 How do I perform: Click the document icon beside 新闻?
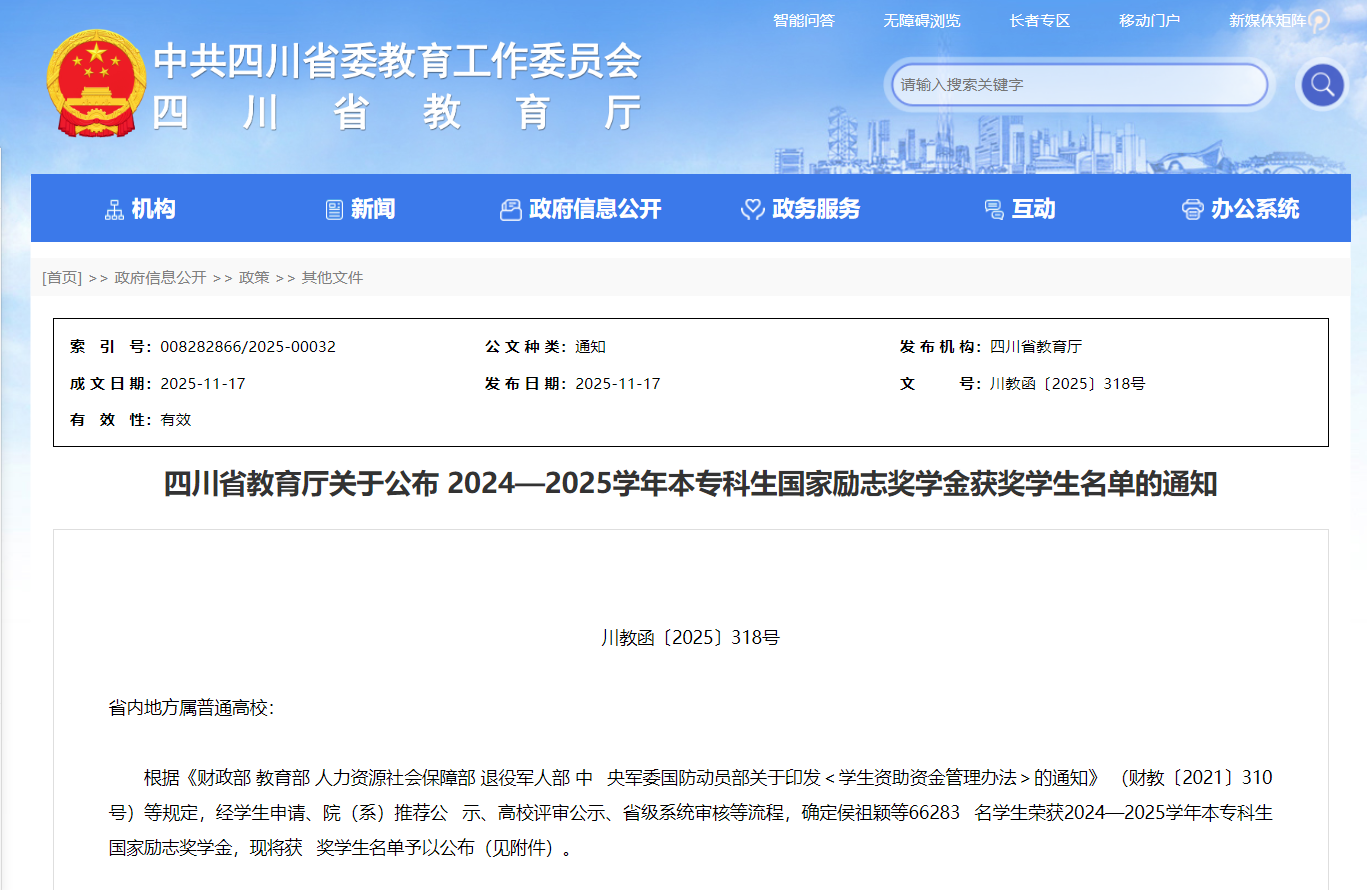(x=334, y=209)
